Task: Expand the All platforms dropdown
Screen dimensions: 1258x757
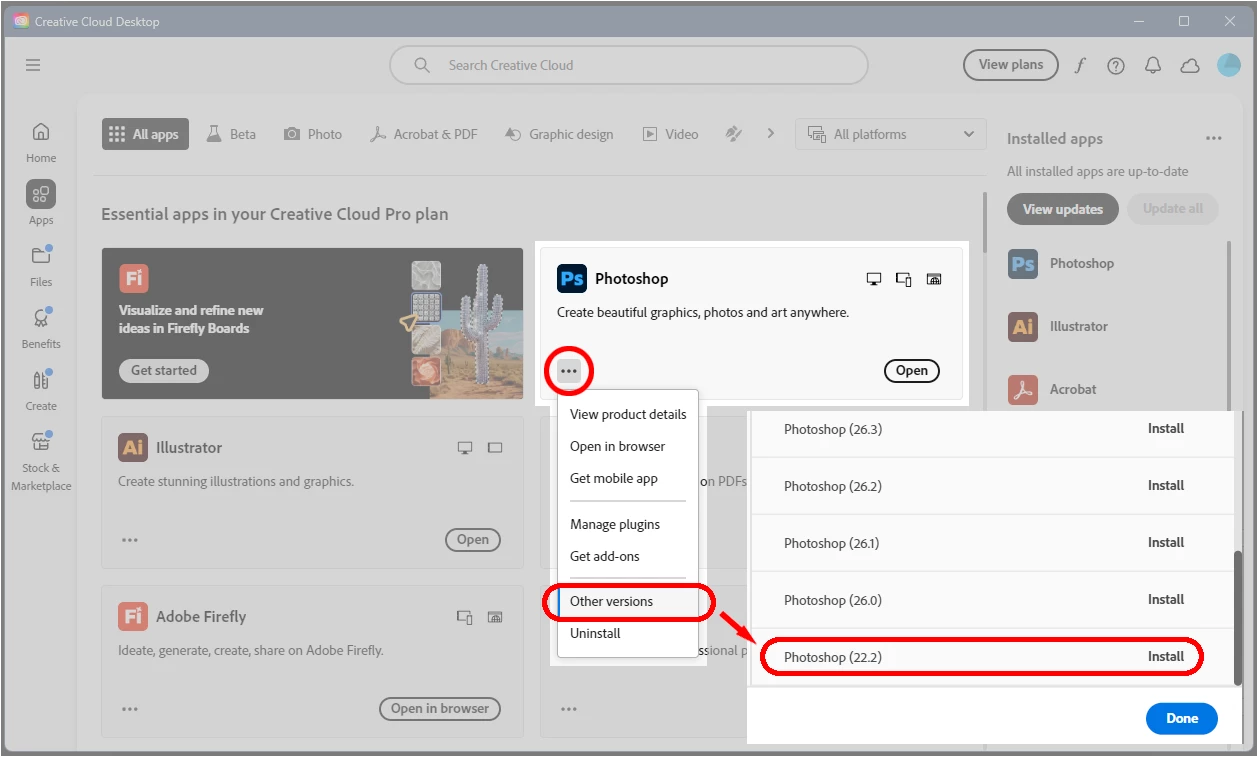Action: pyautogui.click(x=891, y=134)
